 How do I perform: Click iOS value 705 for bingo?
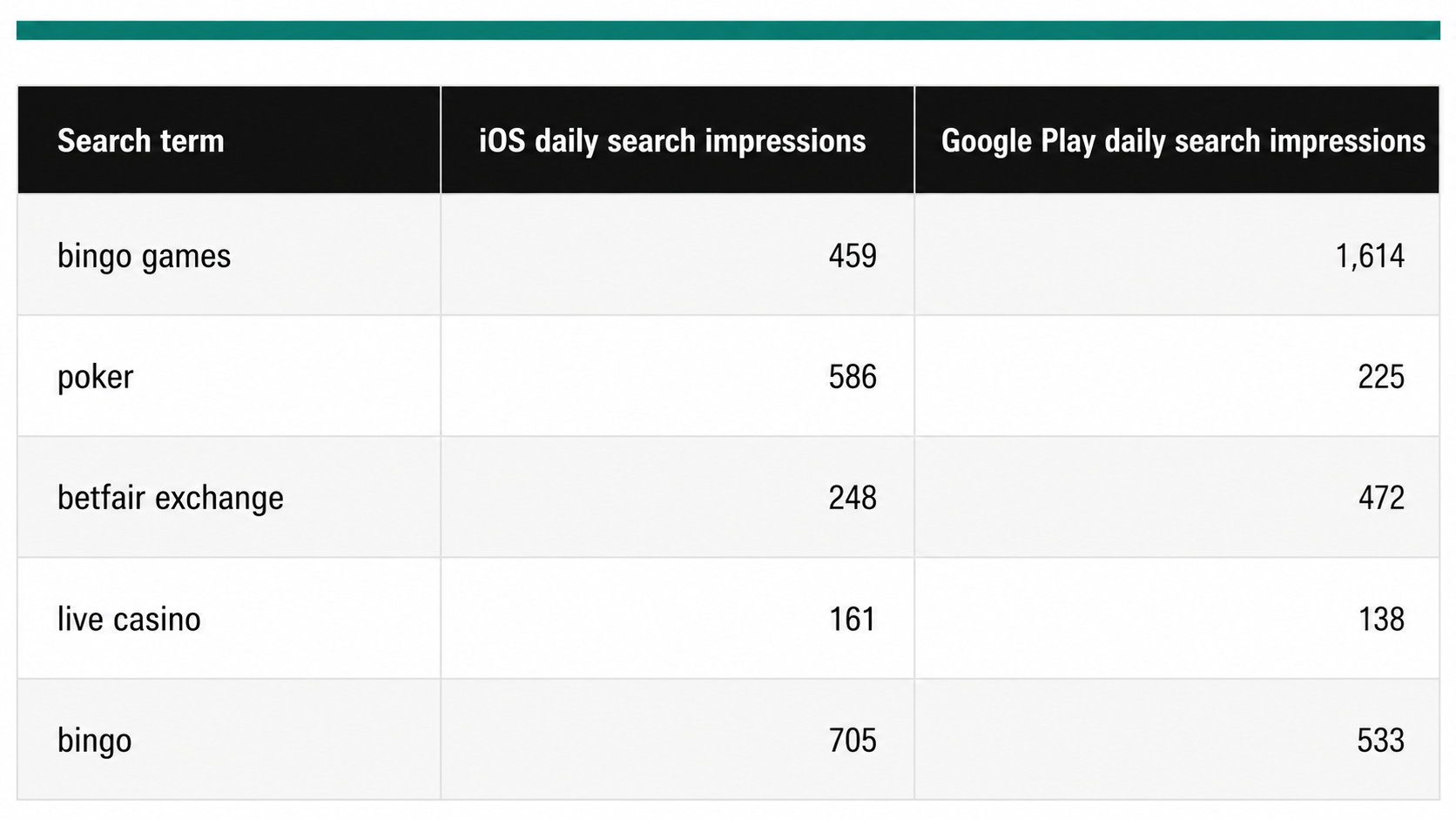click(853, 741)
